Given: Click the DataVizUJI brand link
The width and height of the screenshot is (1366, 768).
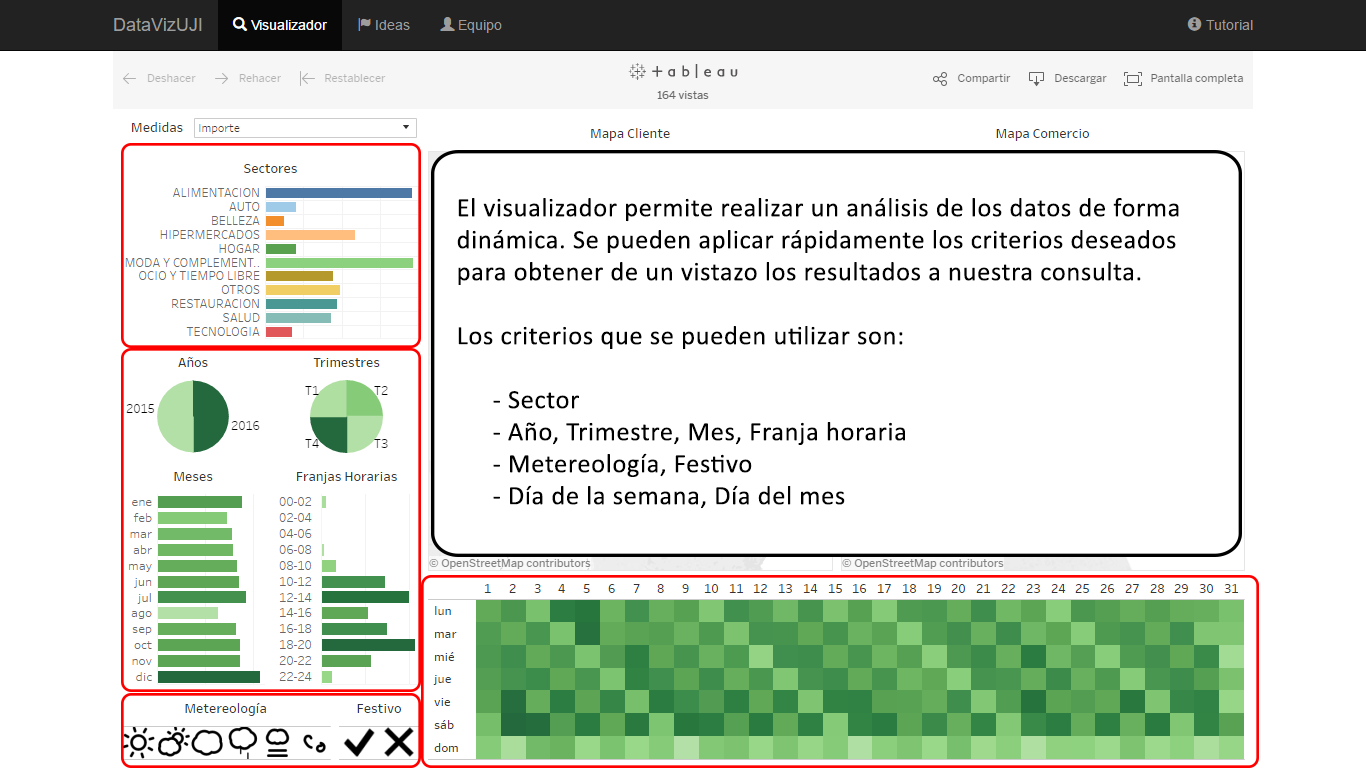Looking at the screenshot, I should tap(158, 25).
